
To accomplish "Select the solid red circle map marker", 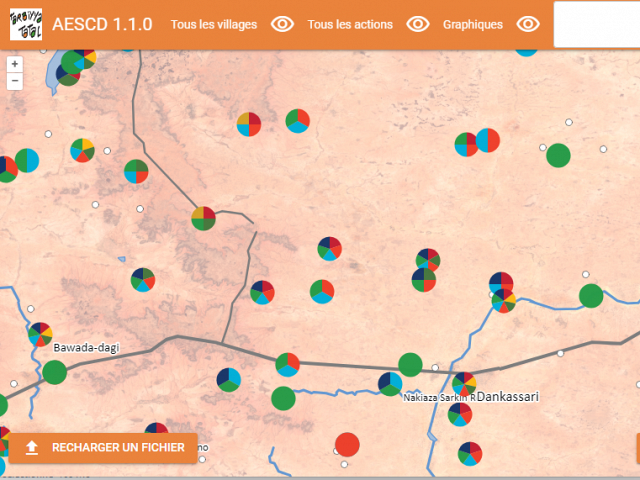I will [x=347, y=444].
